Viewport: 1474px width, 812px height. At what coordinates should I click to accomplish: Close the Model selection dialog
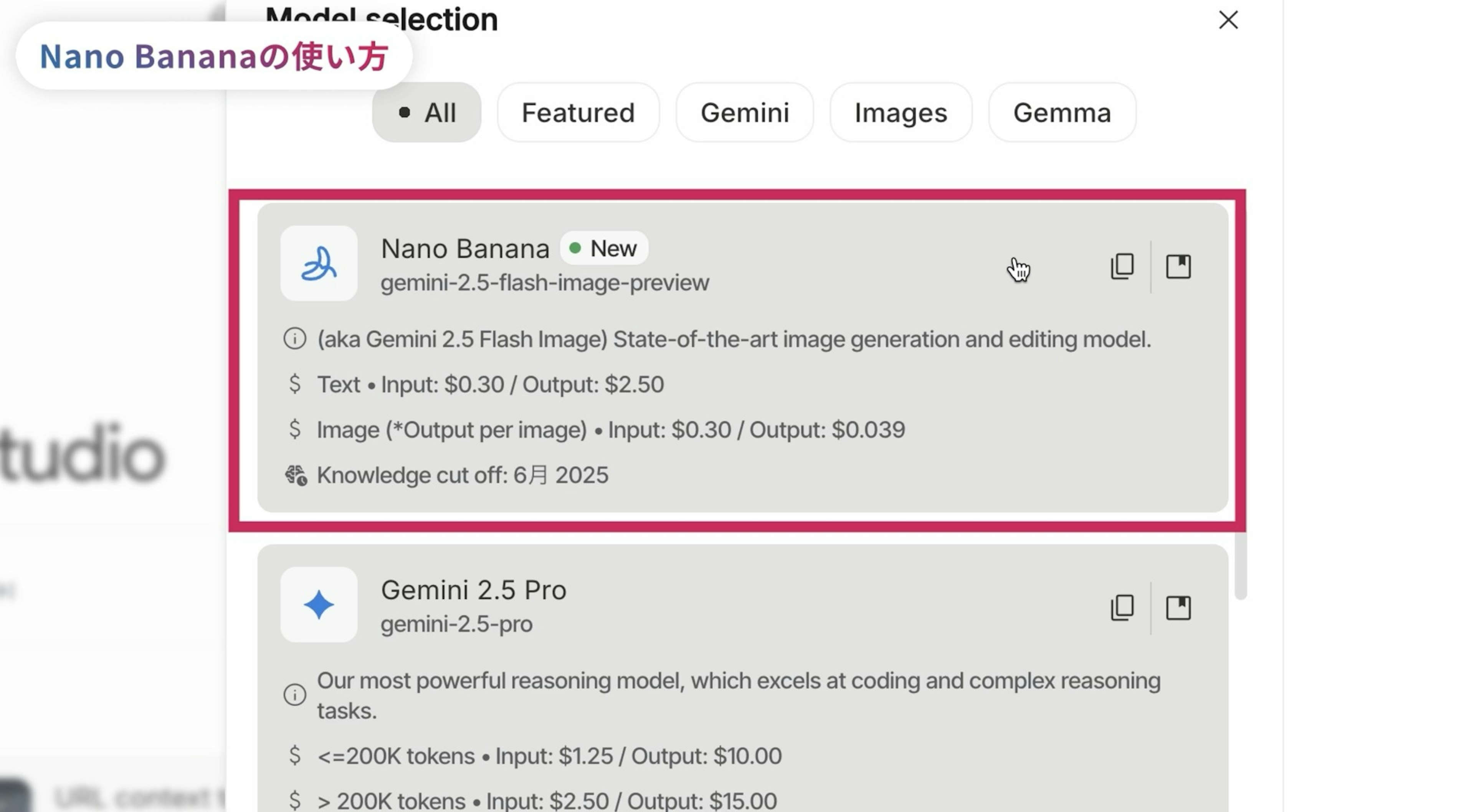[x=1228, y=20]
